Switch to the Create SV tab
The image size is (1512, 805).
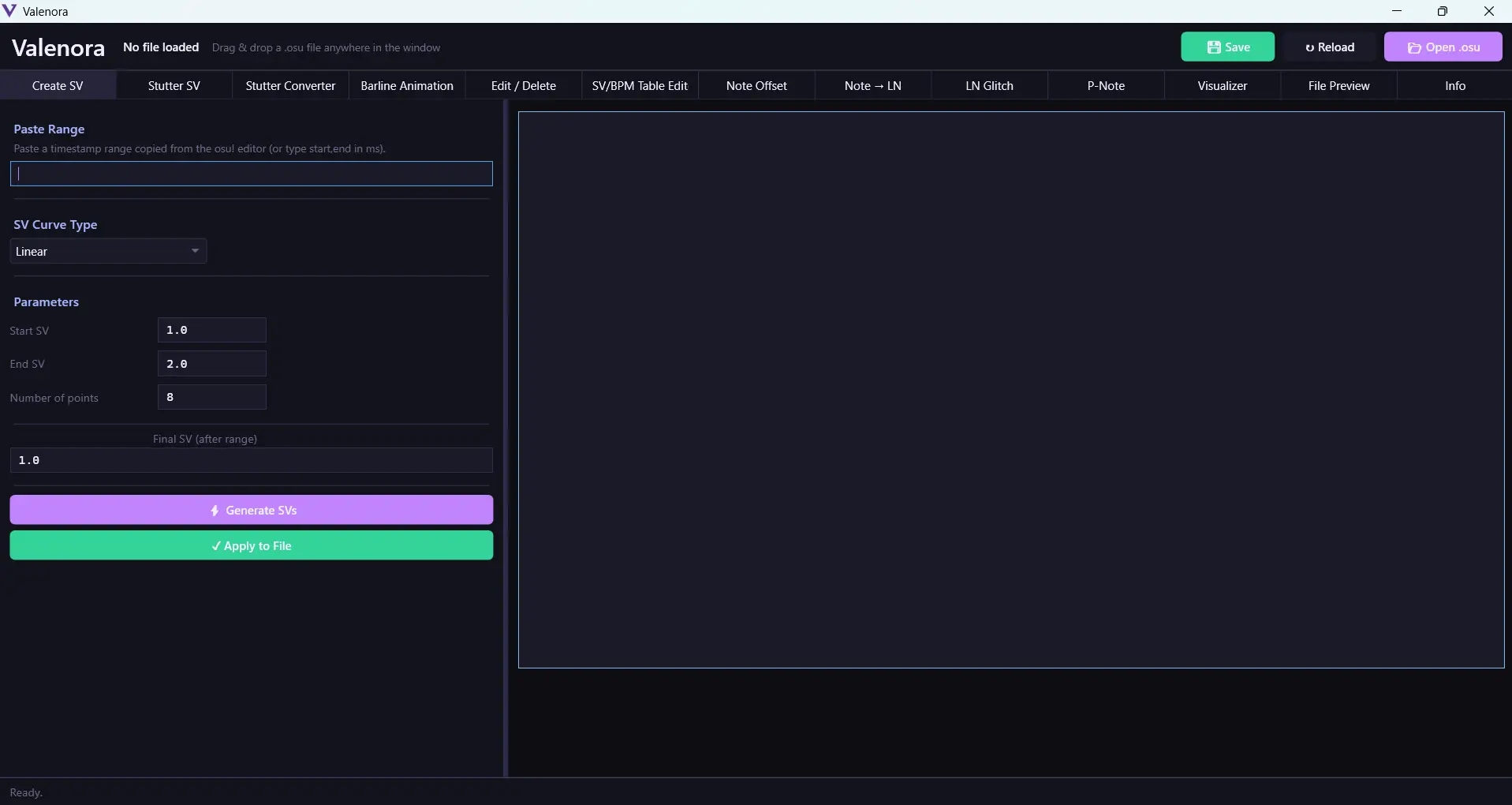click(x=58, y=85)
